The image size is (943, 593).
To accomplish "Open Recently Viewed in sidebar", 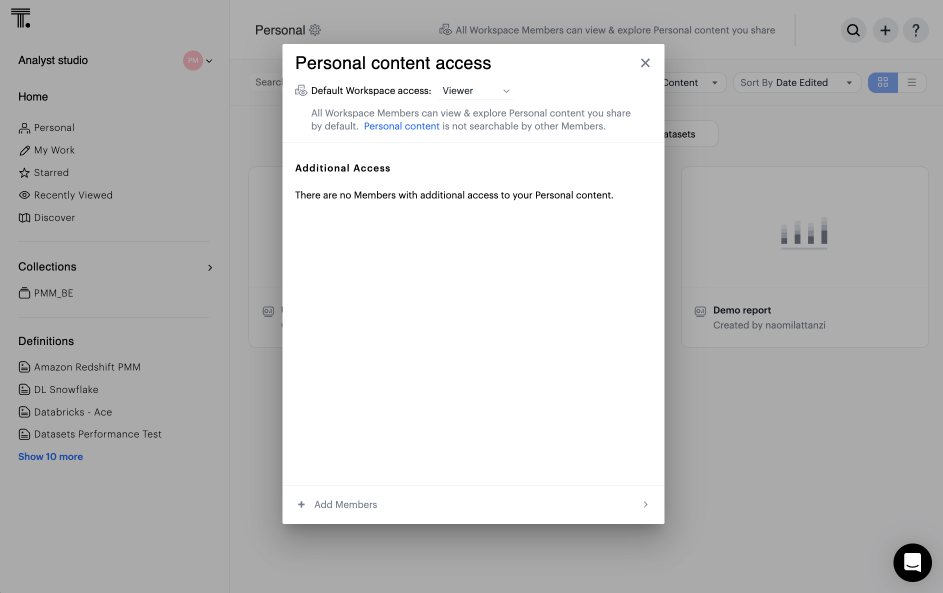I will click(x=73, y=195).
